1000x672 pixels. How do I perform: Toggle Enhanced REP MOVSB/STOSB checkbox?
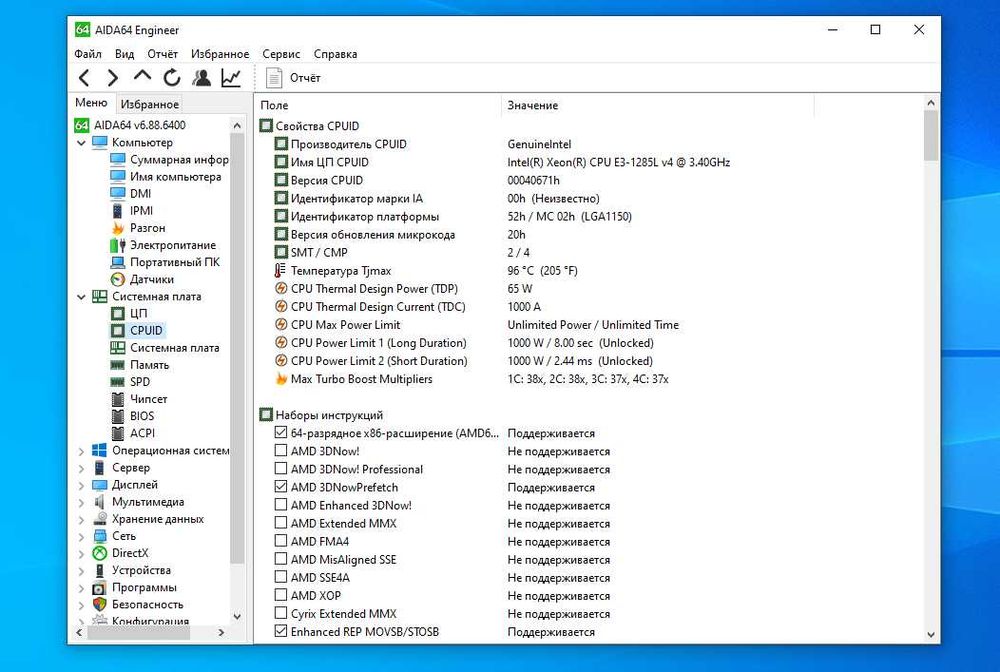tap(281, 631)
